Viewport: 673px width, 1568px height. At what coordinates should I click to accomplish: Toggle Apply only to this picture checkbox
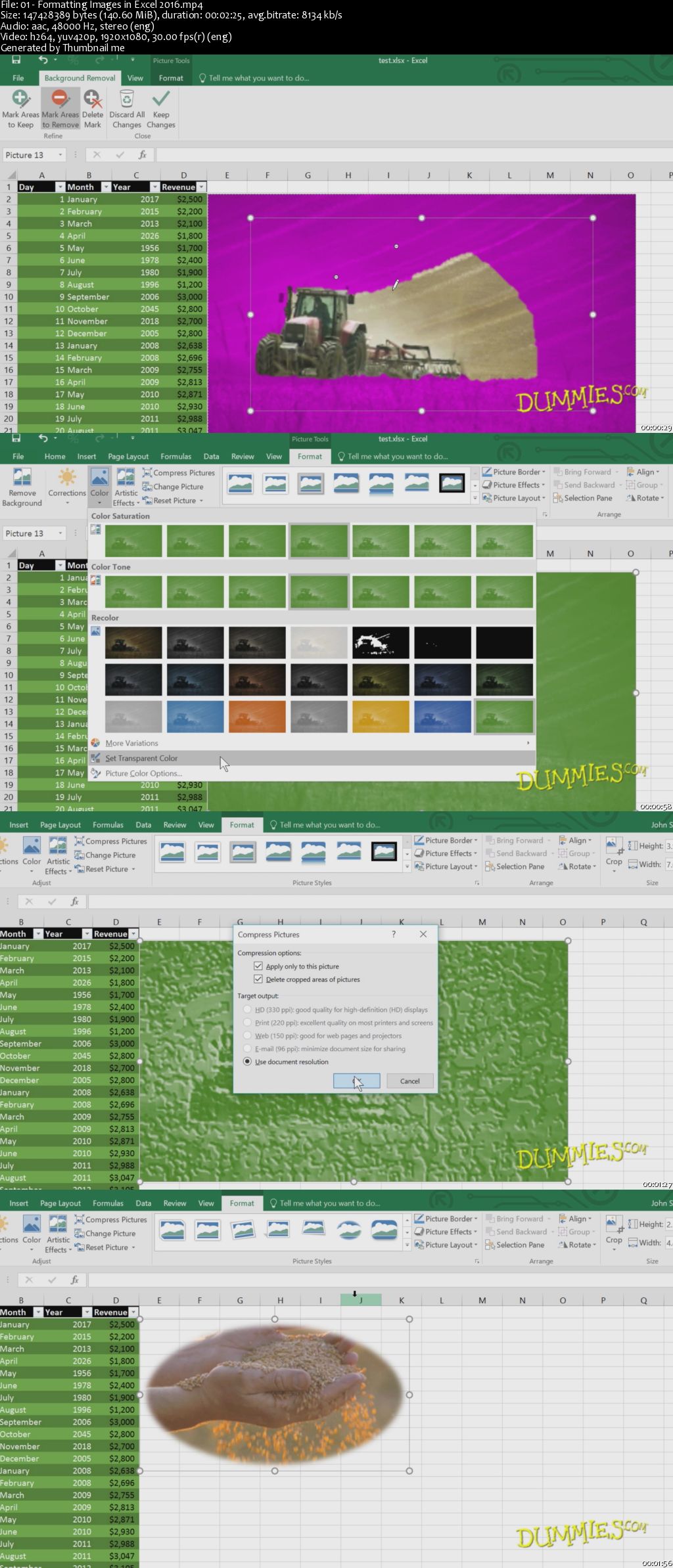point(258,966)
